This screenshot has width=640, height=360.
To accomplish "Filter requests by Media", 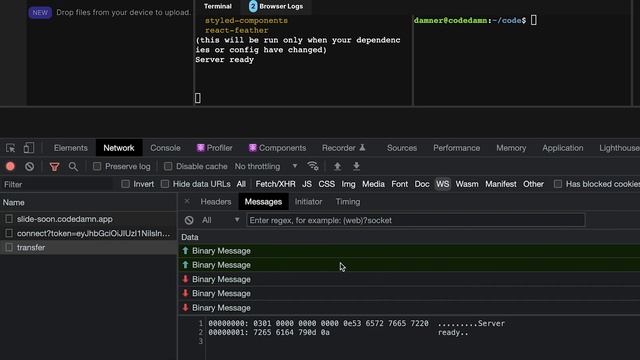I will 373,184.
